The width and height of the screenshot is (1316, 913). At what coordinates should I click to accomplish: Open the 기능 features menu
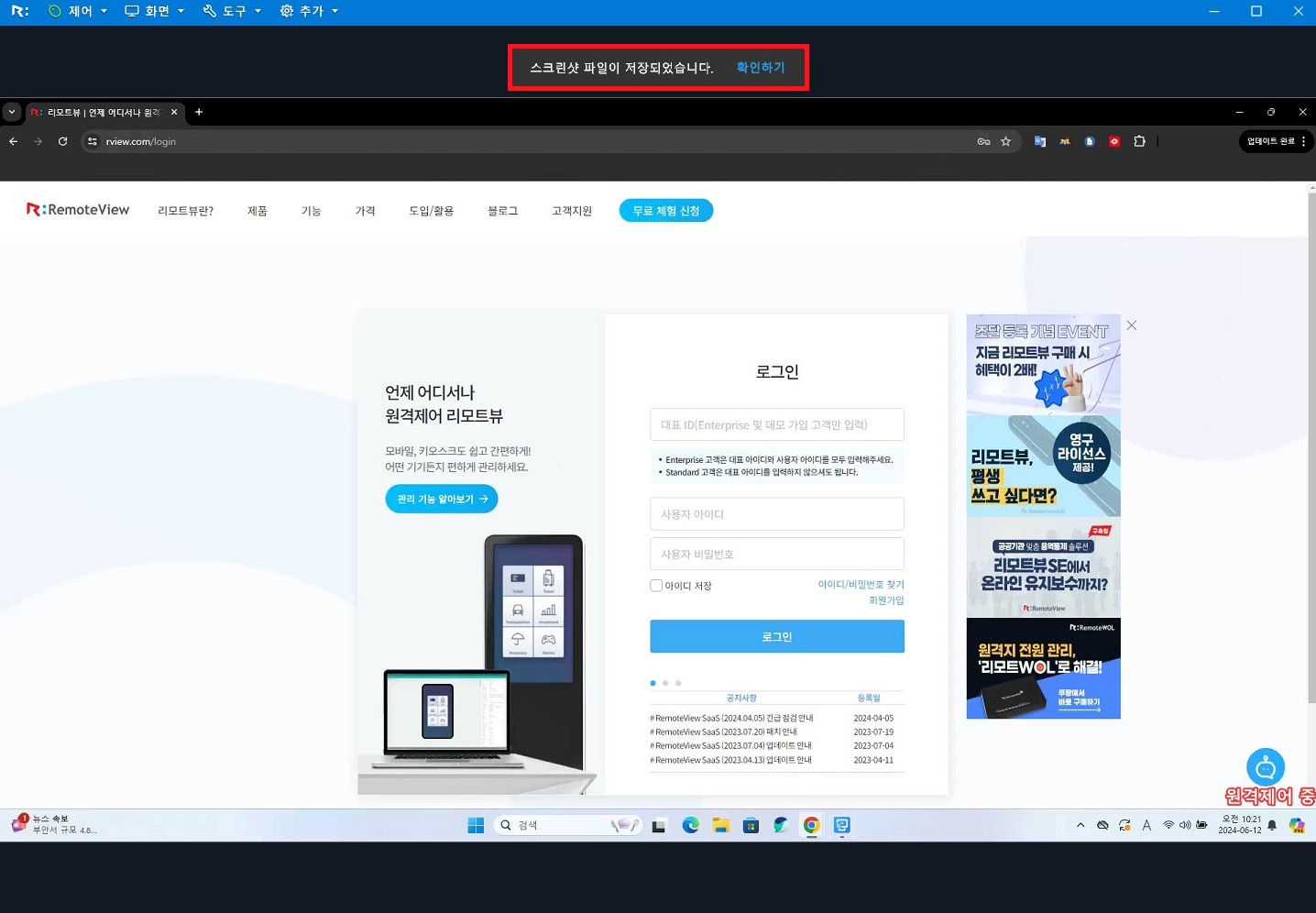[312, 211]
